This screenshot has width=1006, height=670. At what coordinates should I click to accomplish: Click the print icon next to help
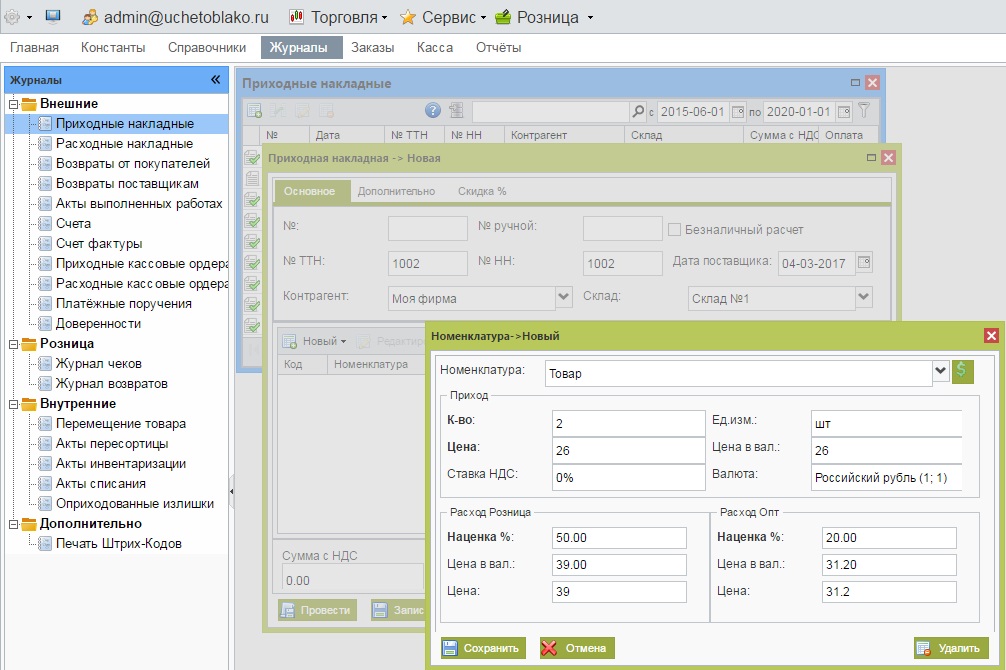(456, 110)
